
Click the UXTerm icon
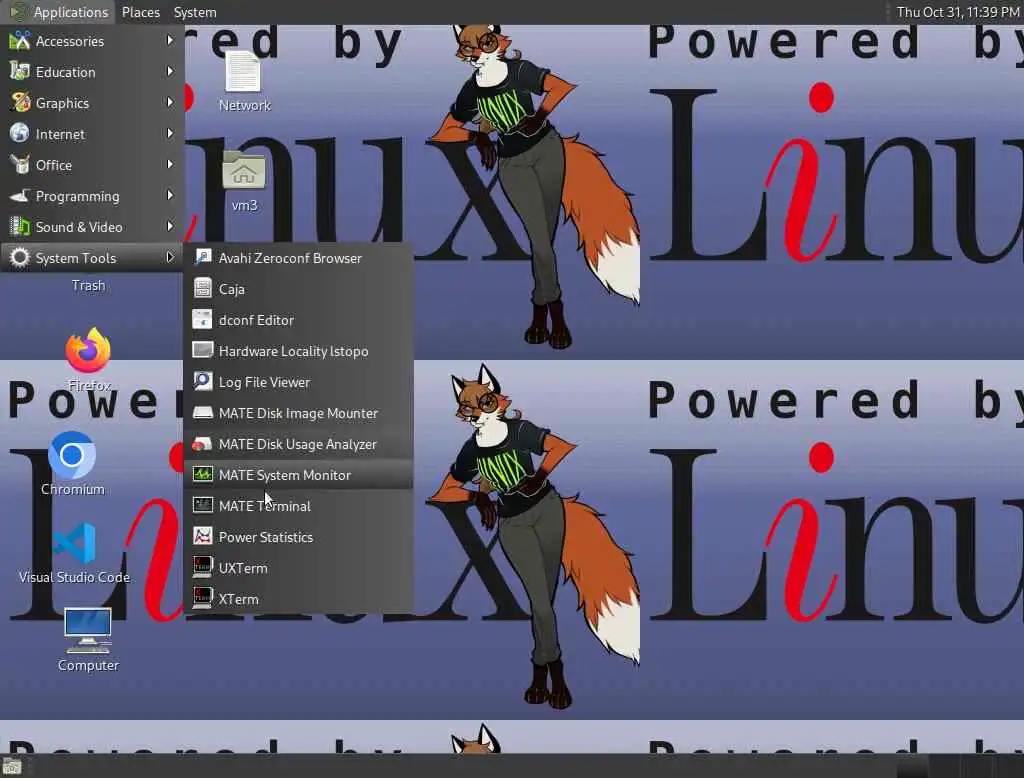202,568
